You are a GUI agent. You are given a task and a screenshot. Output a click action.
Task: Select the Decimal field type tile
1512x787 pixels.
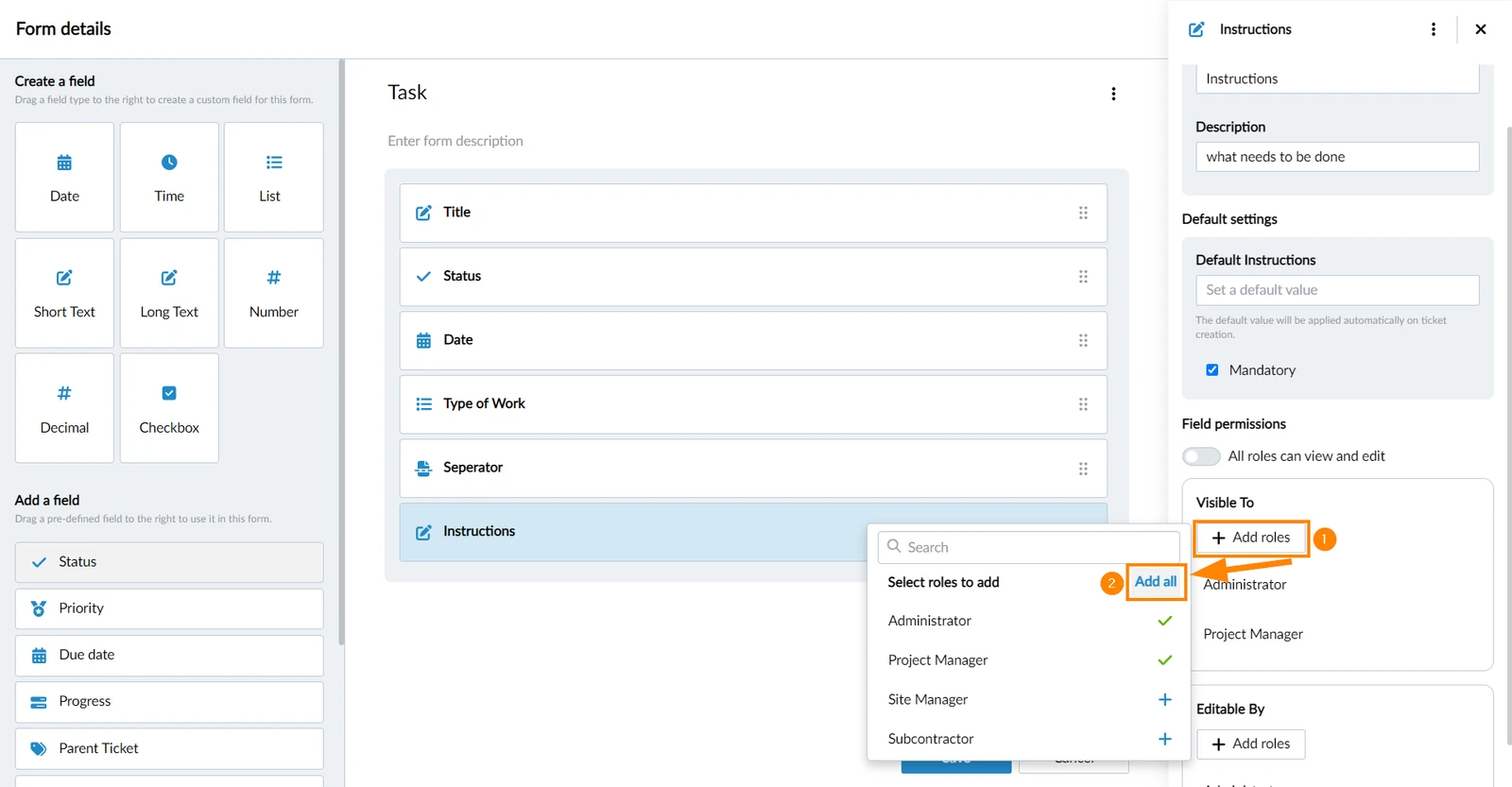click(64, 408)
